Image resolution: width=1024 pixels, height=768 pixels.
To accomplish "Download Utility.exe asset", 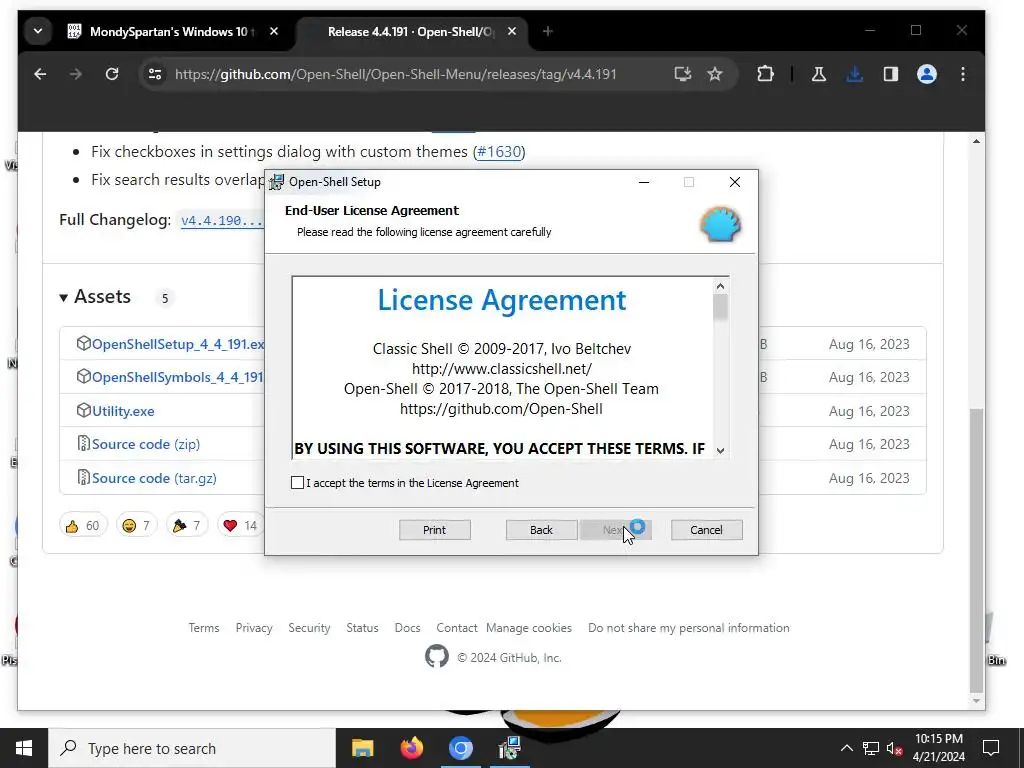I will pyautogui.click(x=123, y=411).
